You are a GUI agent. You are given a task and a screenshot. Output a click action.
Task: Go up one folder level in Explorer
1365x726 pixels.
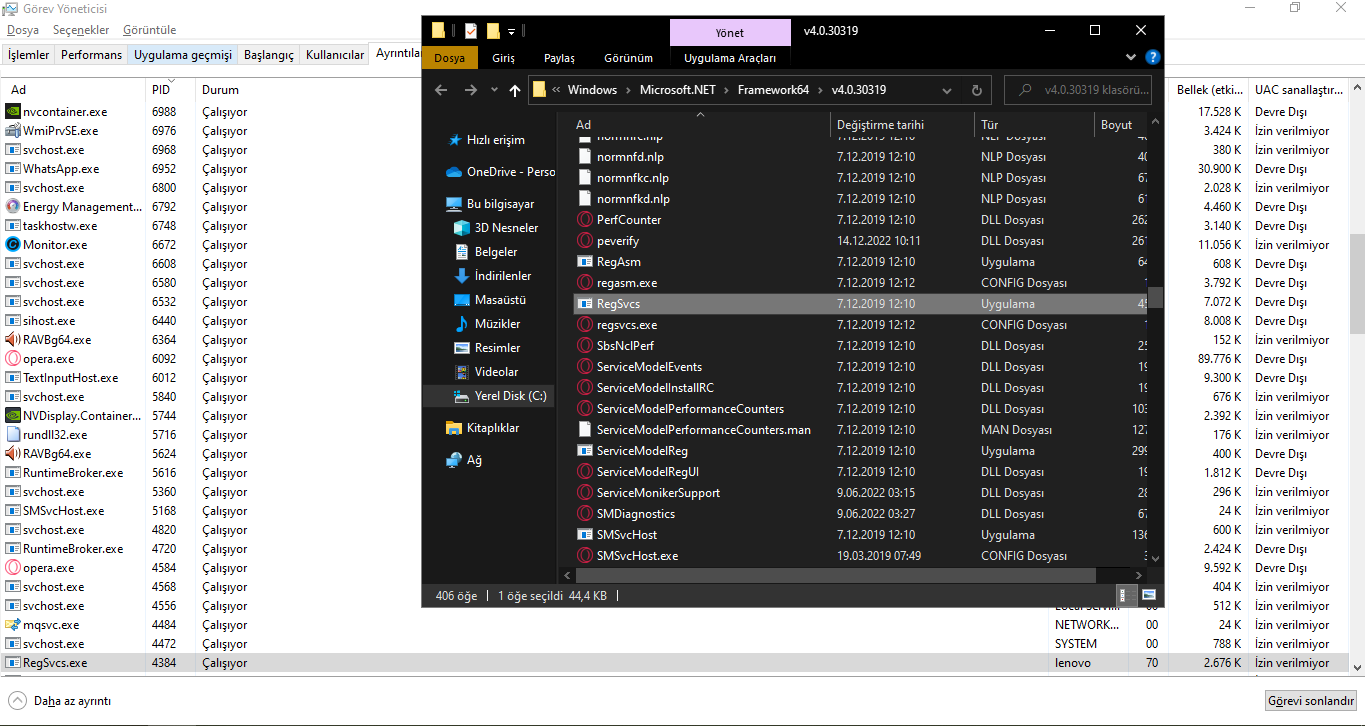click(x=515, y=90)
